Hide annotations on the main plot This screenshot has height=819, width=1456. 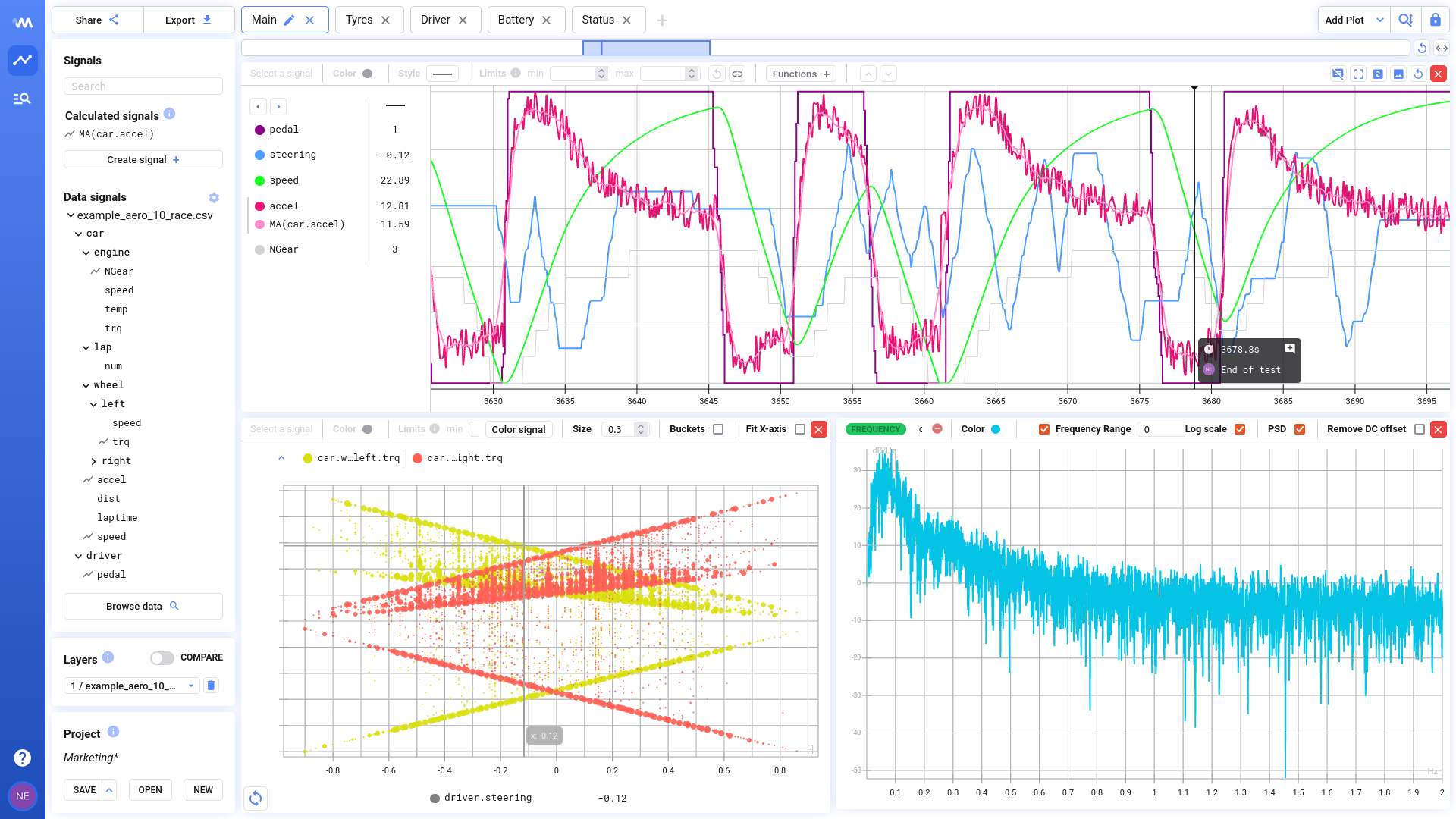[x=1338, y=74]
